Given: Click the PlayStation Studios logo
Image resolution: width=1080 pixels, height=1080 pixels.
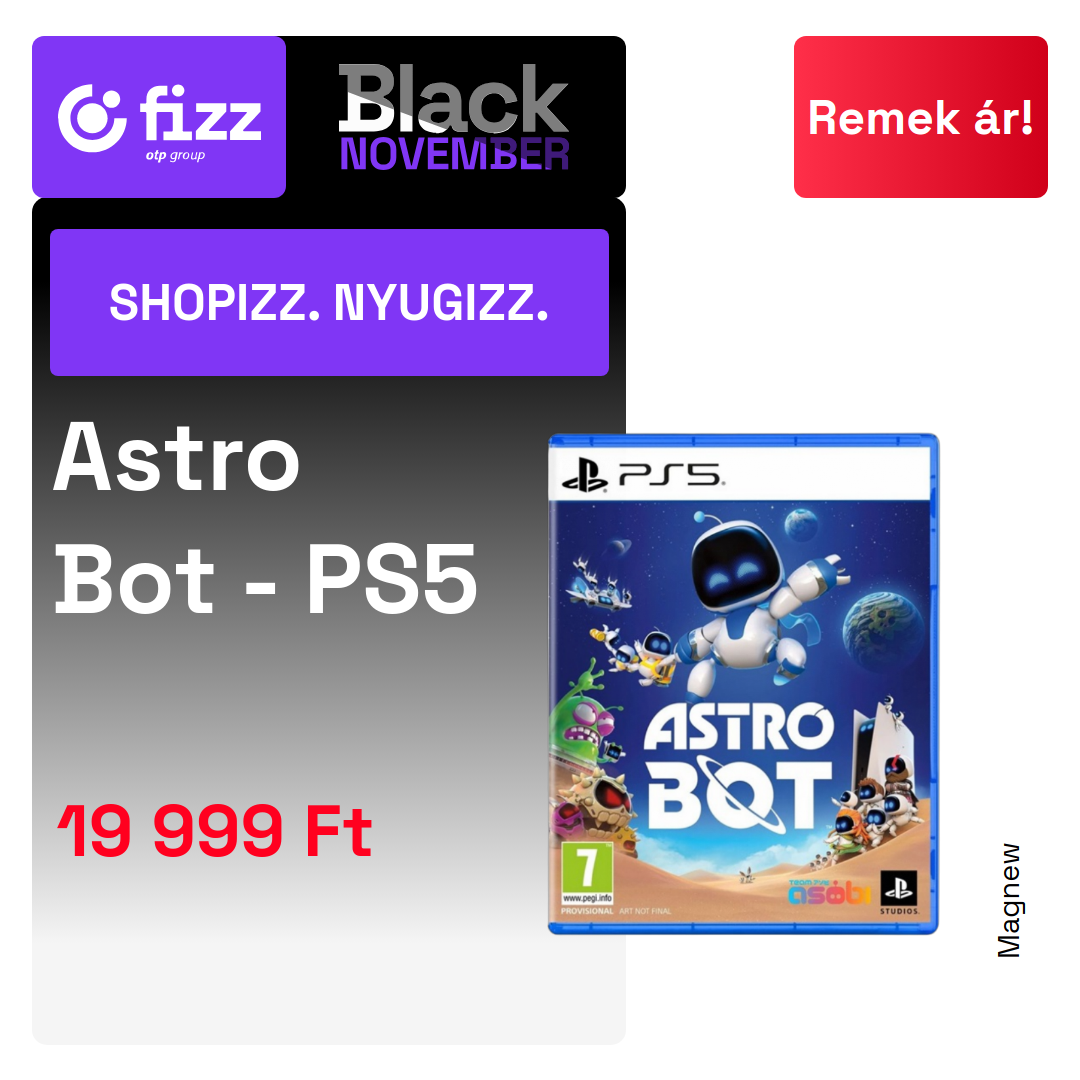Looking at the screenshot, I should click(899, 892).
